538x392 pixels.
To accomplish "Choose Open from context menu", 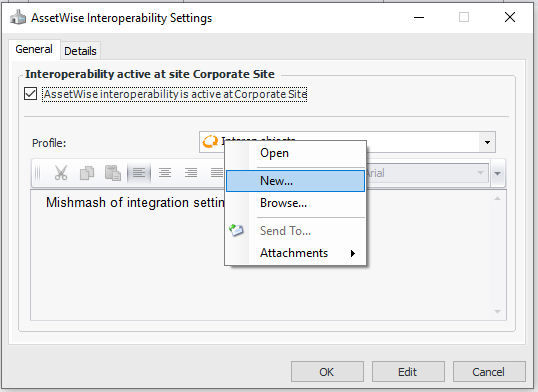I will tap(295, 153).
